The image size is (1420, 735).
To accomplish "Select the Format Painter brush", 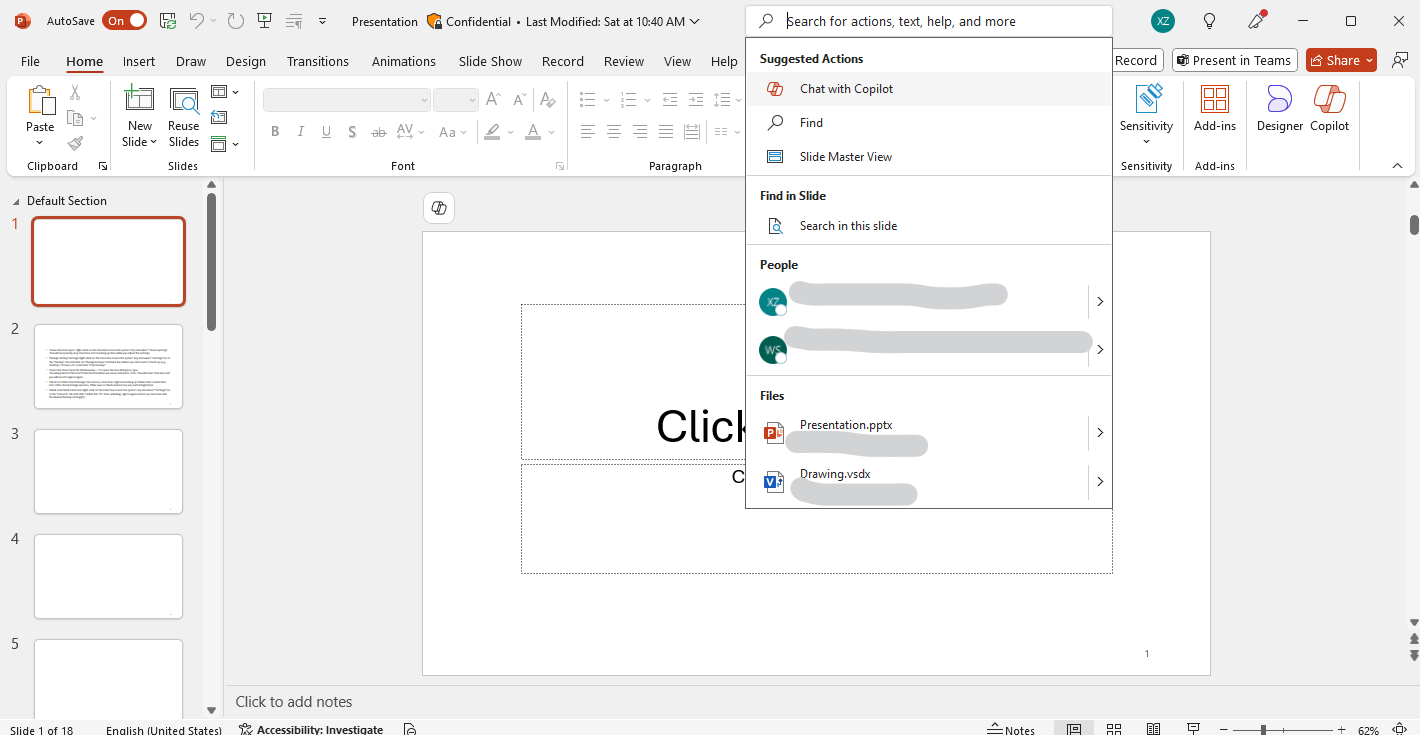I will point(75,142).
